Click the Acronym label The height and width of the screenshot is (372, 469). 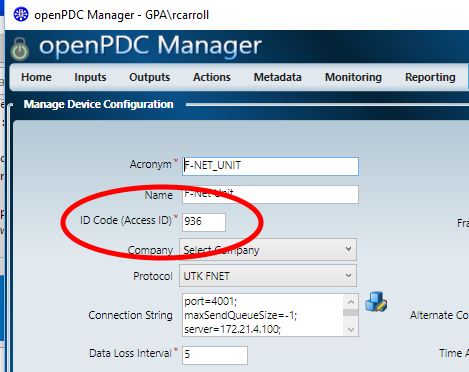[151, 164]
